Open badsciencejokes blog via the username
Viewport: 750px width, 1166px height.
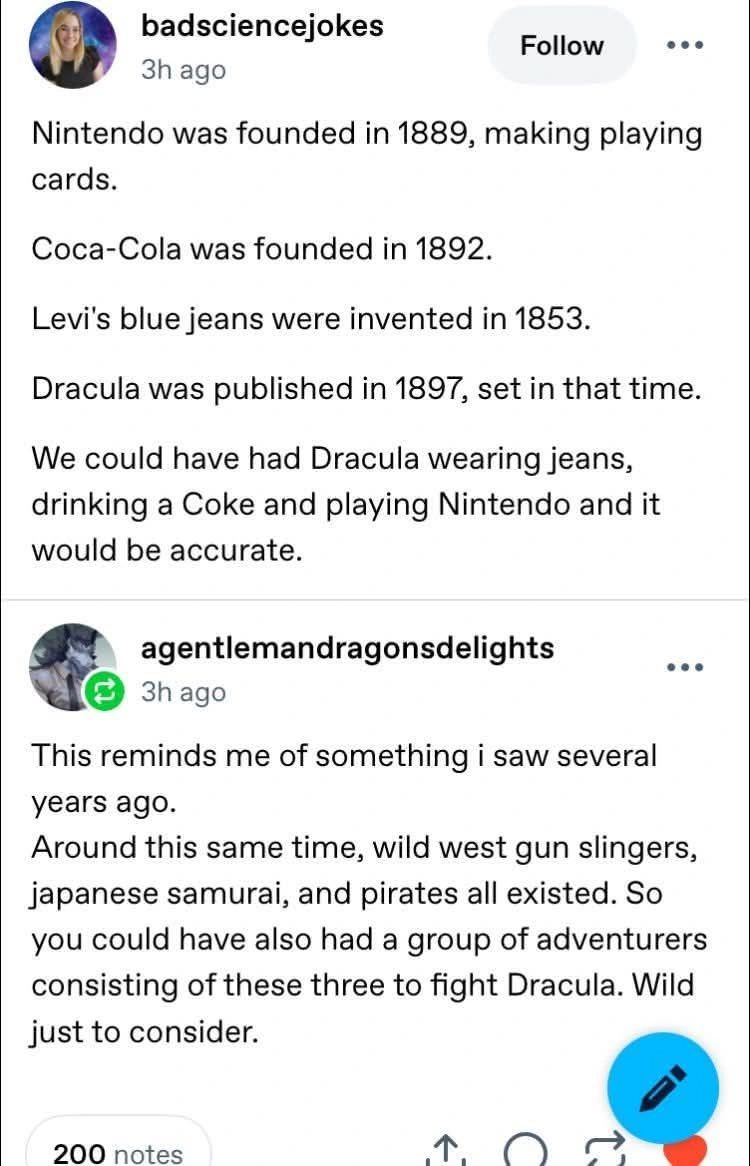pos(262,26)
